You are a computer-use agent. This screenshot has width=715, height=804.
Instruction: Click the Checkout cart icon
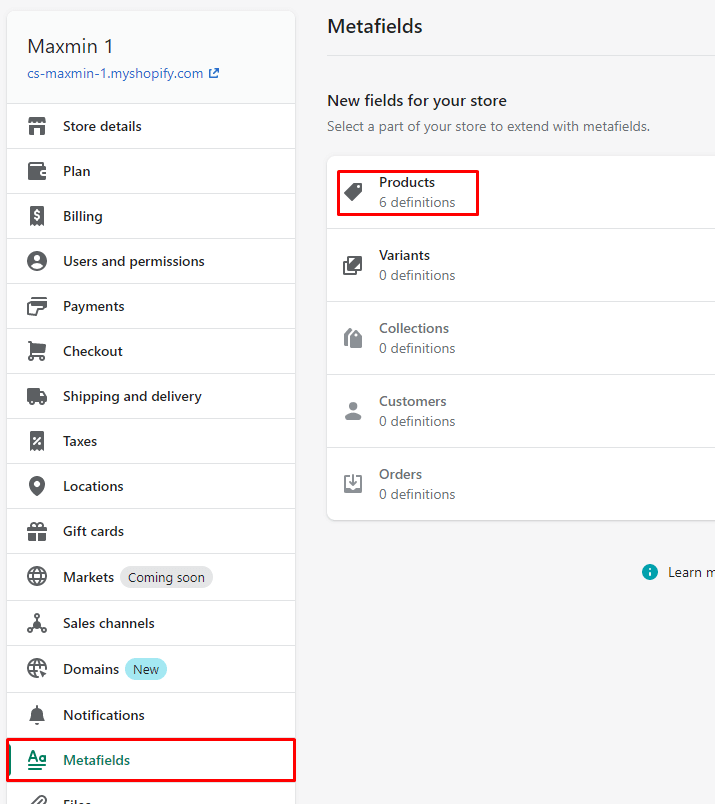click(37, 351)
